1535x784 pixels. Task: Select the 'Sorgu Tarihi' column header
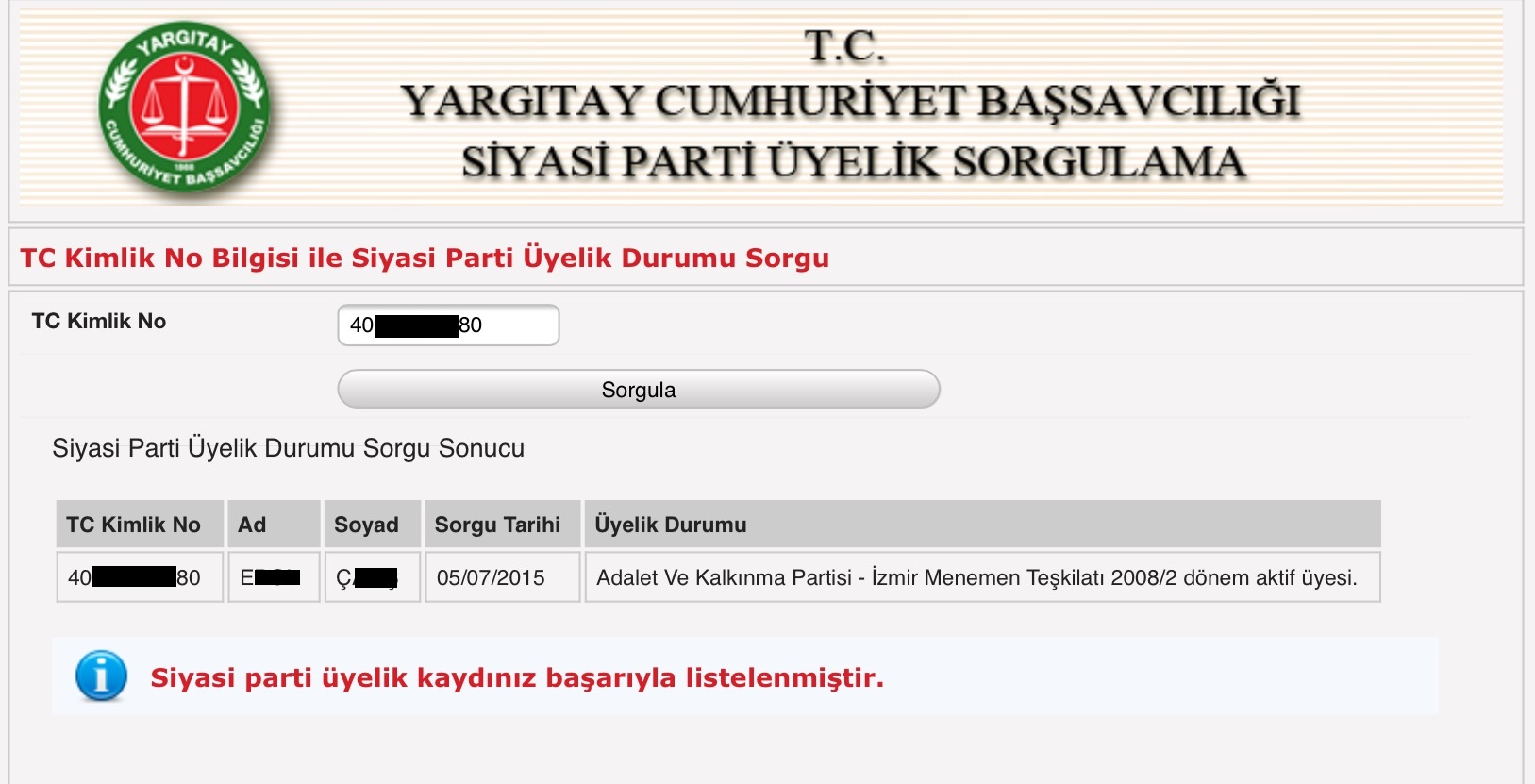(x=503, y=525)
